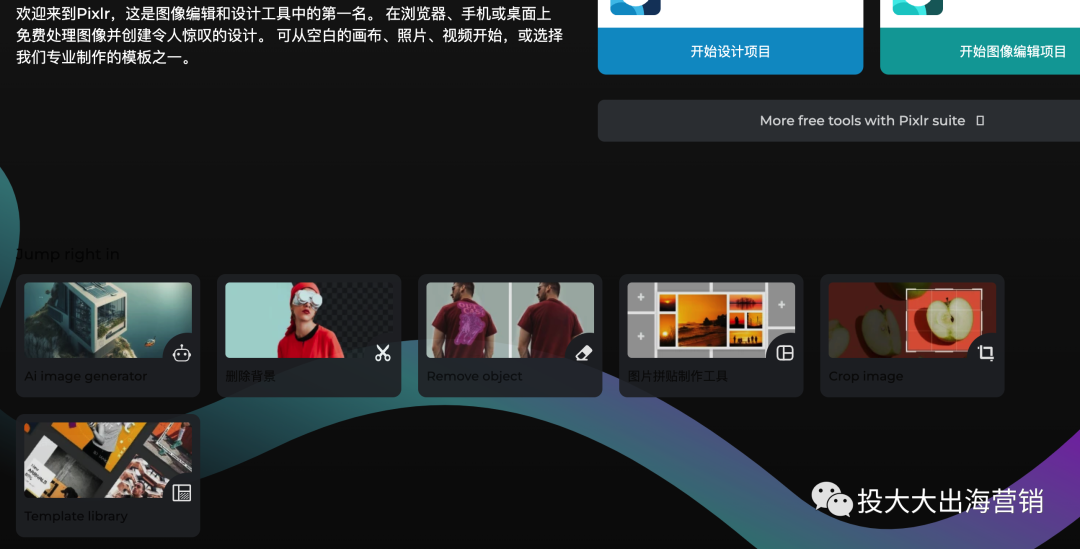Click the icon beside More free tools text
This screenshot has height=549, width=1080.
click(980, 121)
